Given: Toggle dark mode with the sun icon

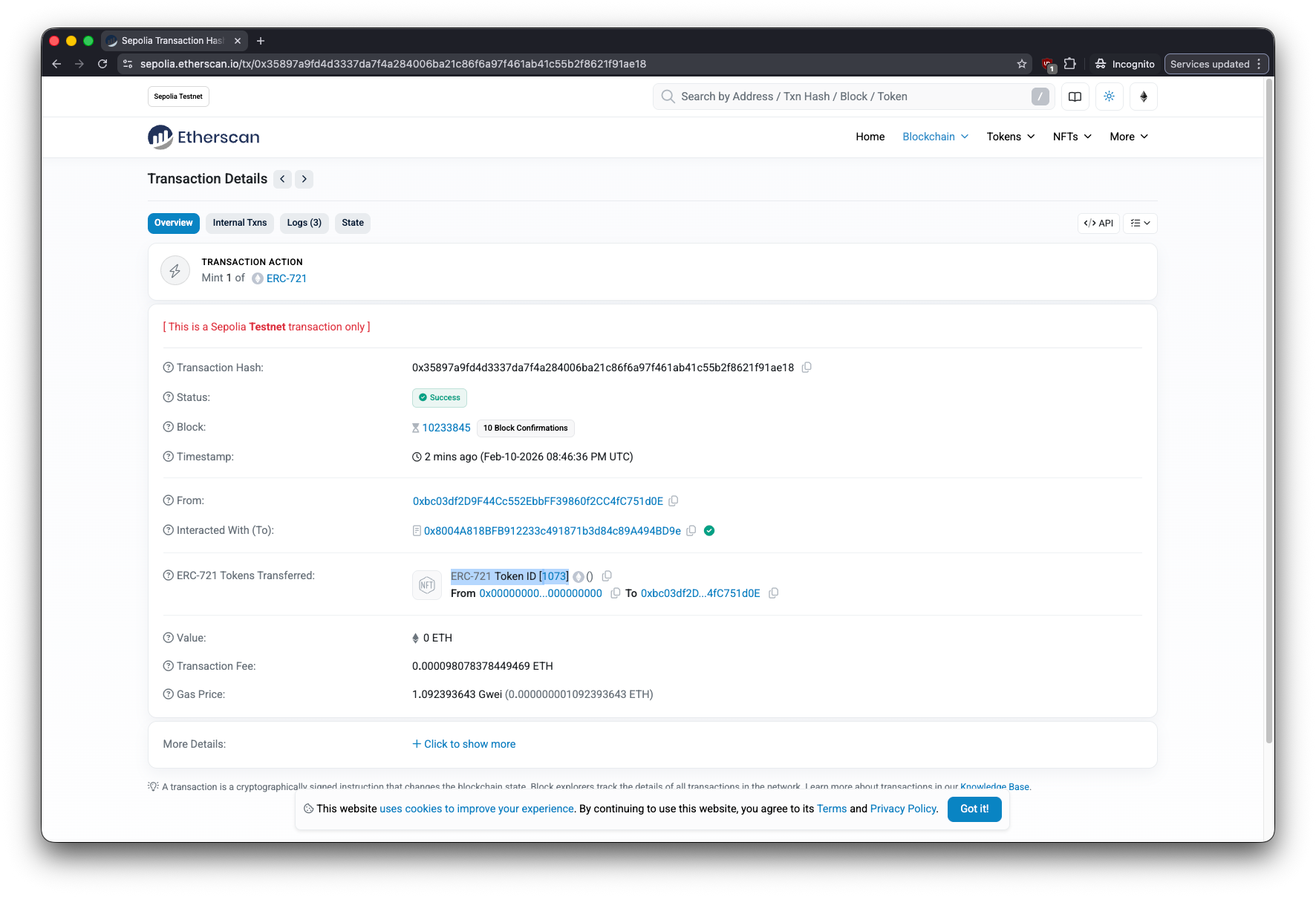Looking at the screenshot, I should pyautogui.click(x=1109, y=97).
